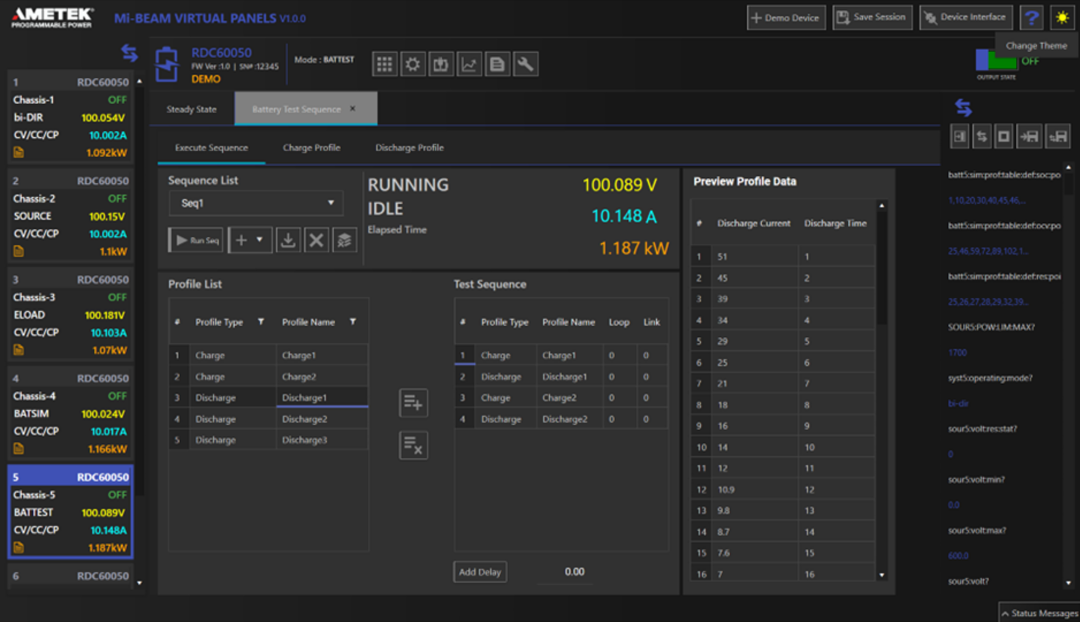Select device 2 RDC60050 Chassis-2 card
This screenshot has height=622, width=1080.
pyautogui.click(x=70, y=216)
